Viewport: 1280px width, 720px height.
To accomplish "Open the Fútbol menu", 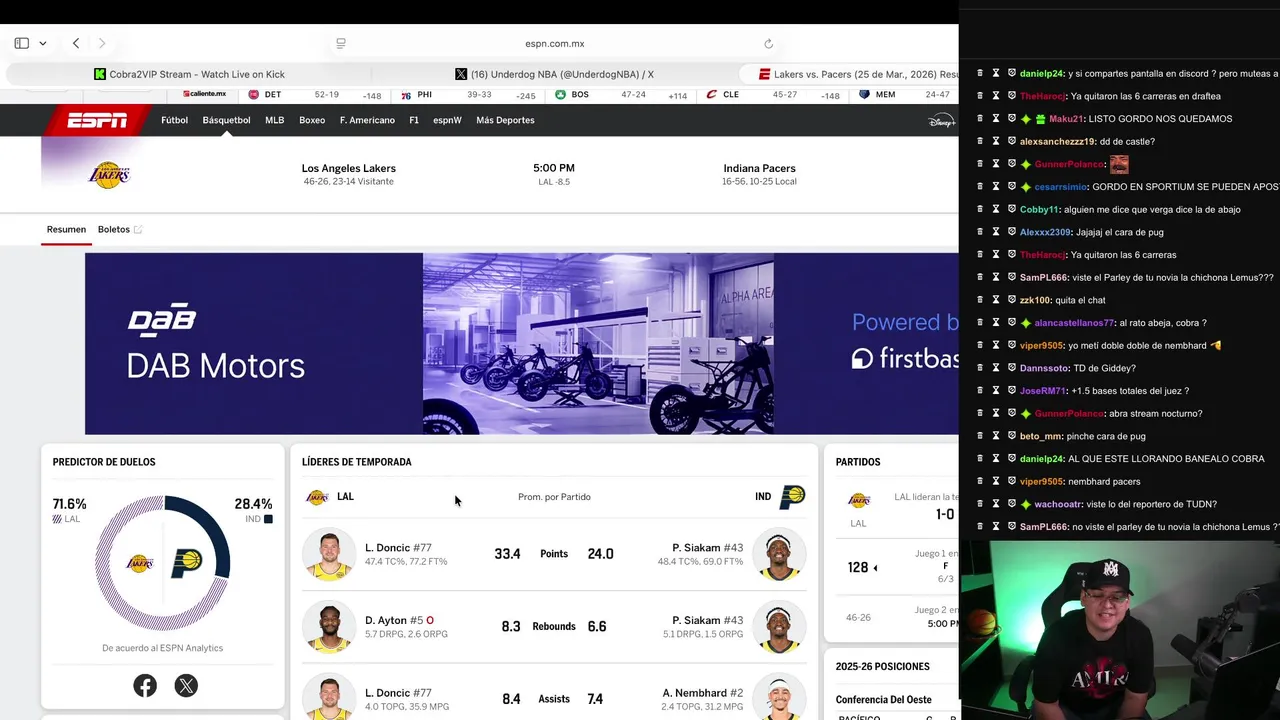I will click(174, 120).
